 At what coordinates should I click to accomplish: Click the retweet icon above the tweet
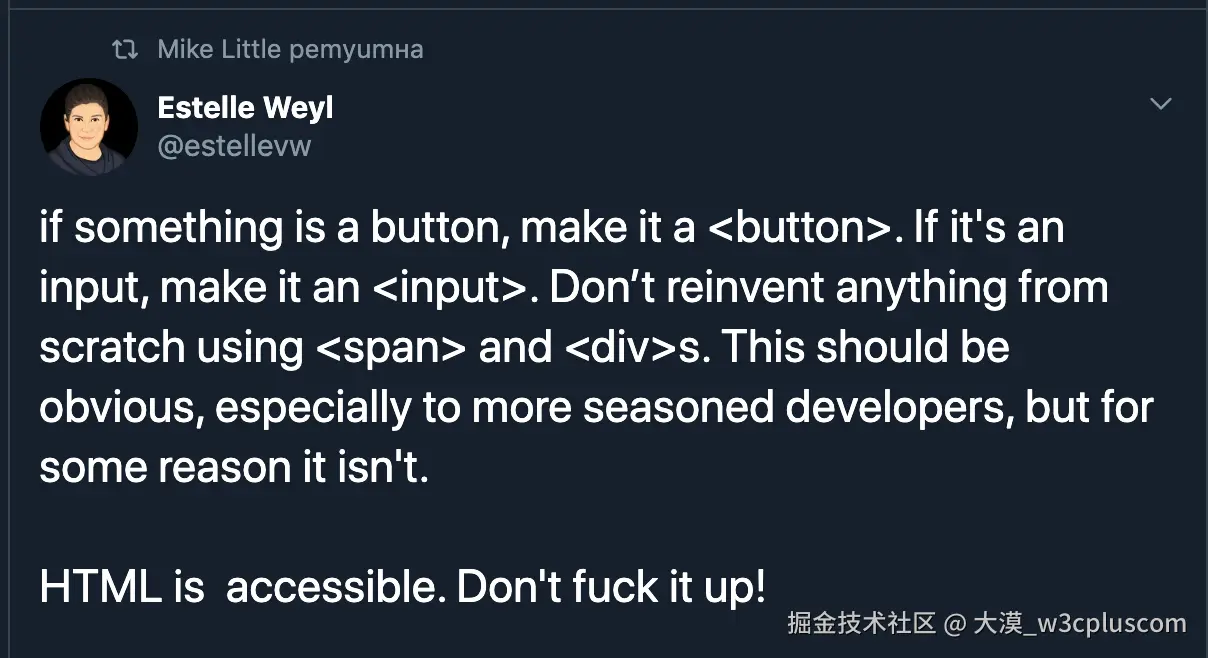pyautogui.click(x=125, y=49)
